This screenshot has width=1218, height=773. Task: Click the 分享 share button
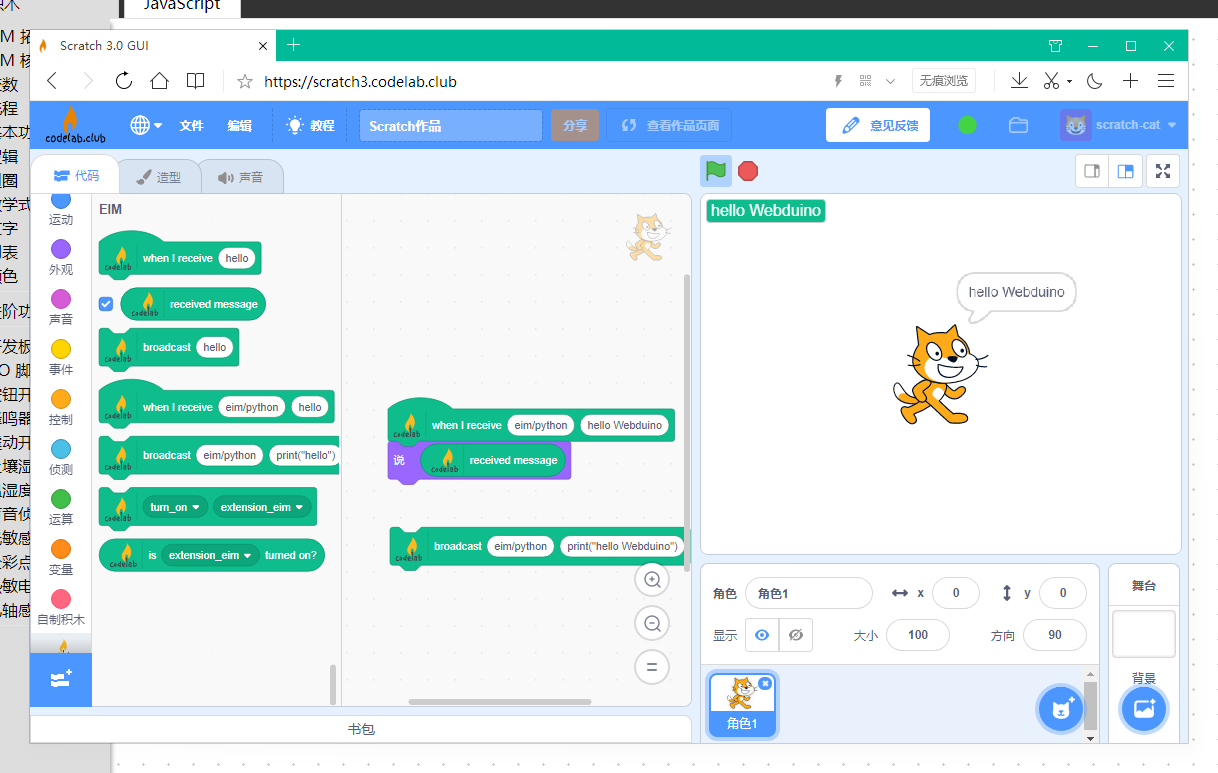575,126
